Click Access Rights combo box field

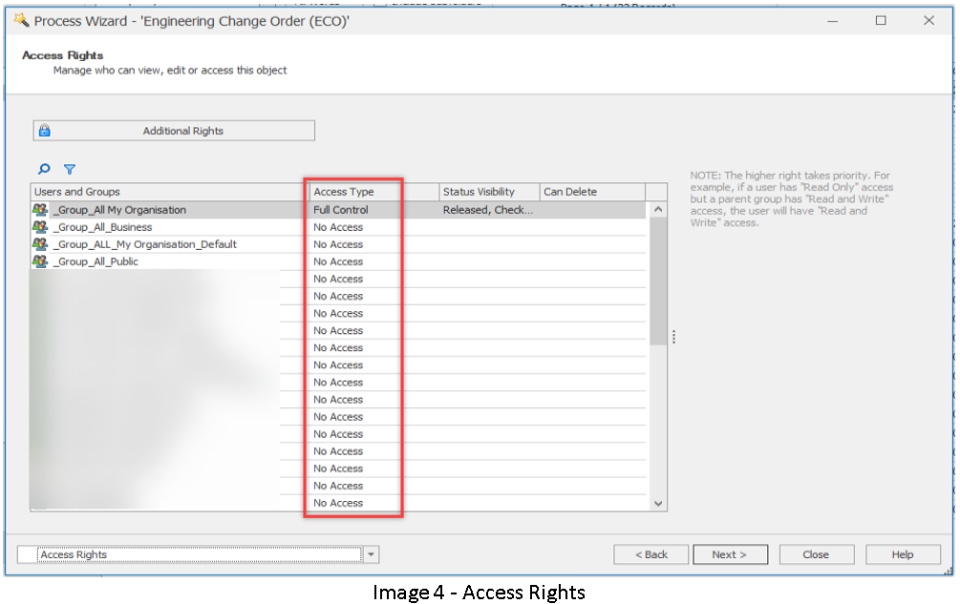pos(198,554)
